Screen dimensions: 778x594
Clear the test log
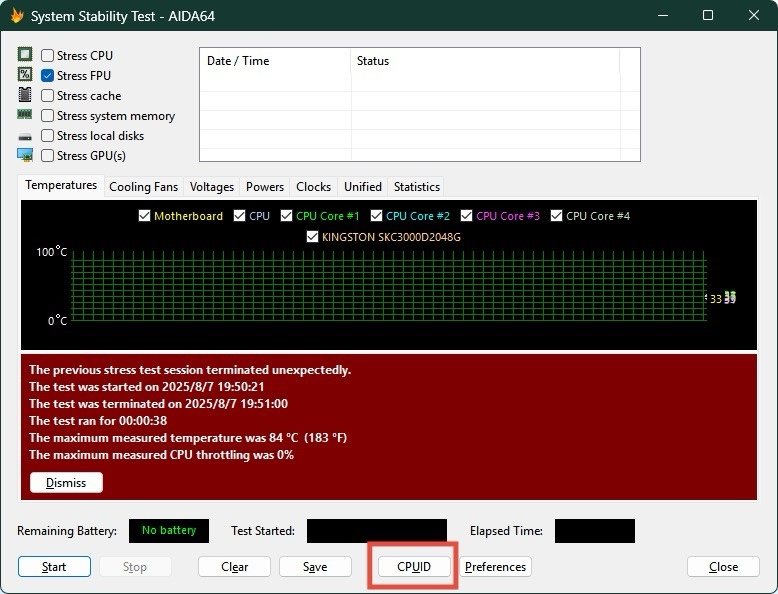coord(234,567)
